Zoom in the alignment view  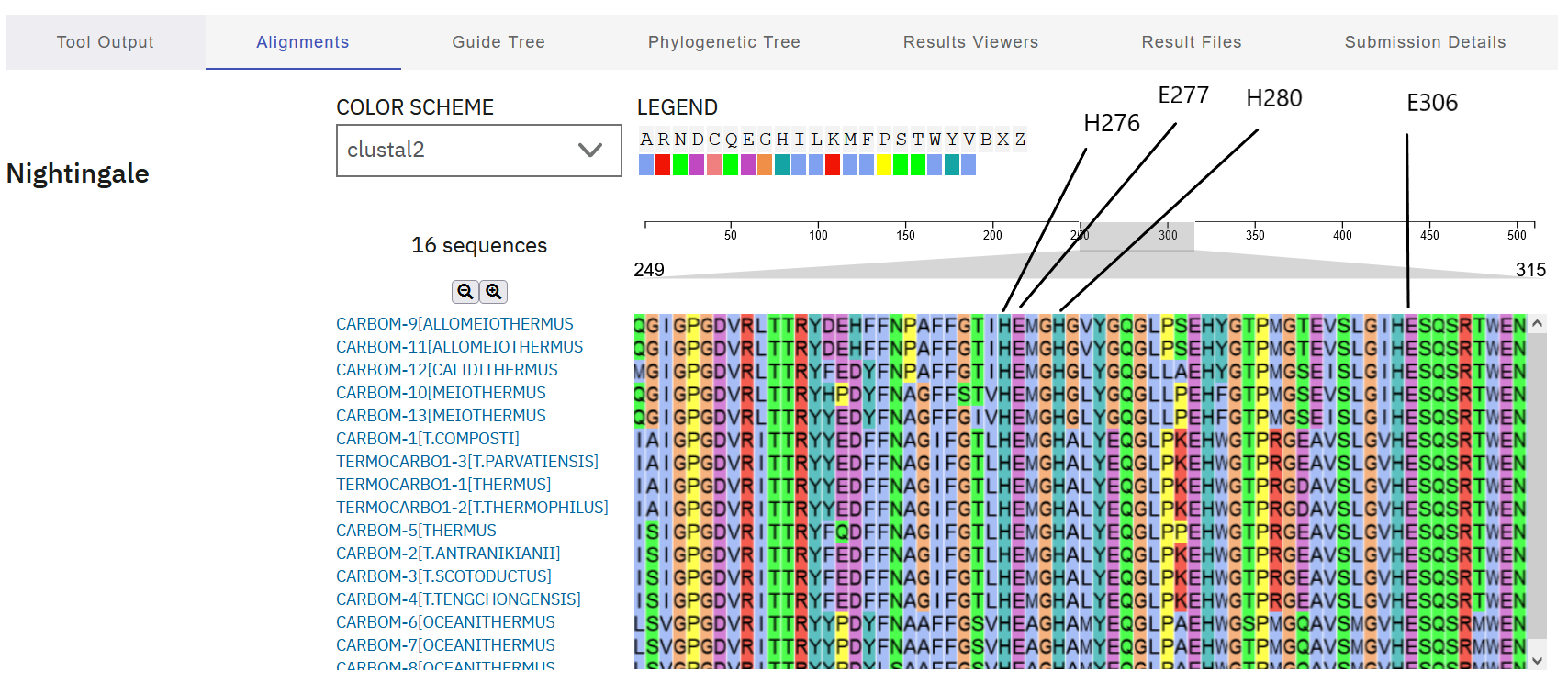[x=494, y=292]
